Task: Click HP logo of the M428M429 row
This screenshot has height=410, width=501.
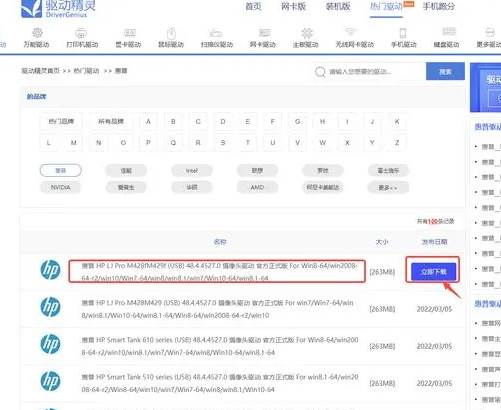Action: tap(51, 307)
